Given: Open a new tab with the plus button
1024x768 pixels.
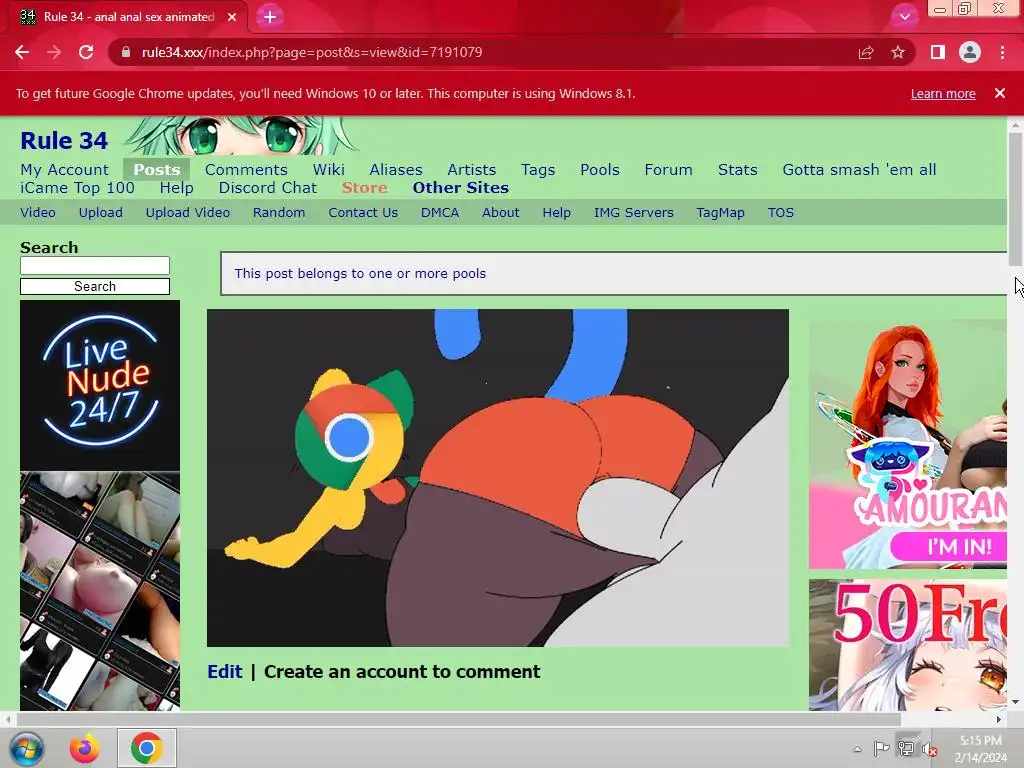Looking at the screenshot, I should pos(270,17).
